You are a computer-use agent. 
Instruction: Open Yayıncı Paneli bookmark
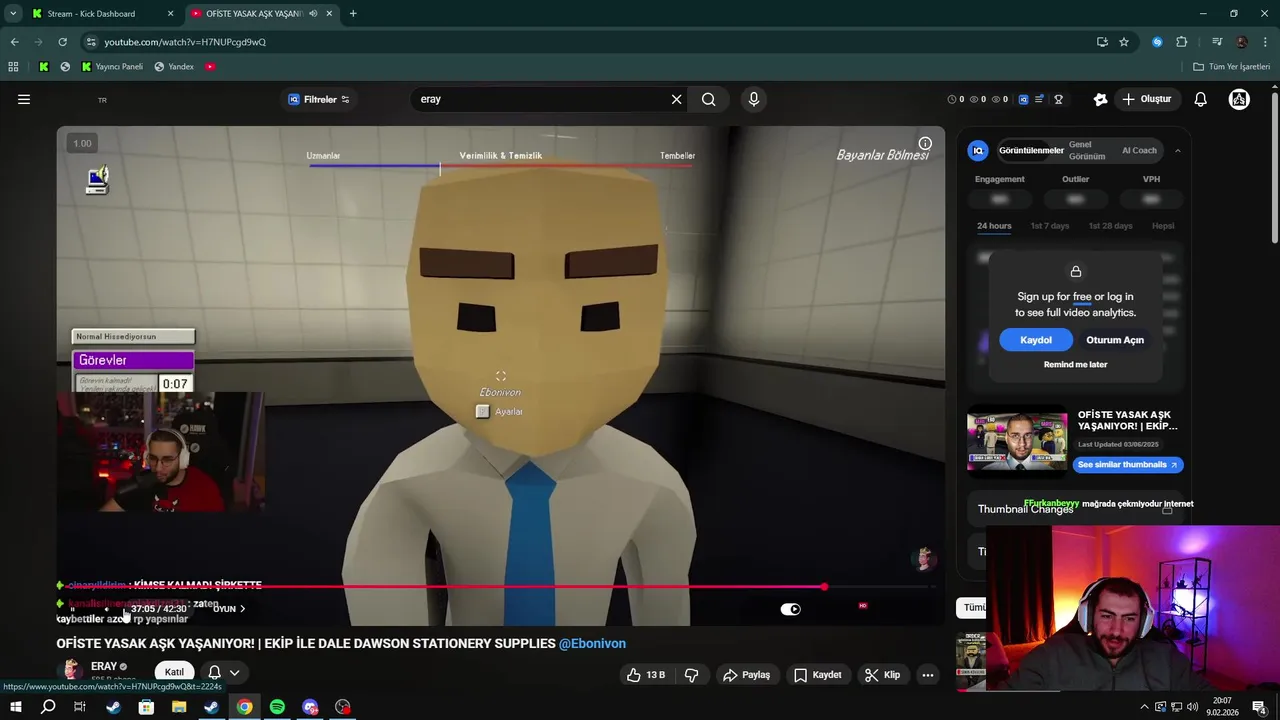112,67
